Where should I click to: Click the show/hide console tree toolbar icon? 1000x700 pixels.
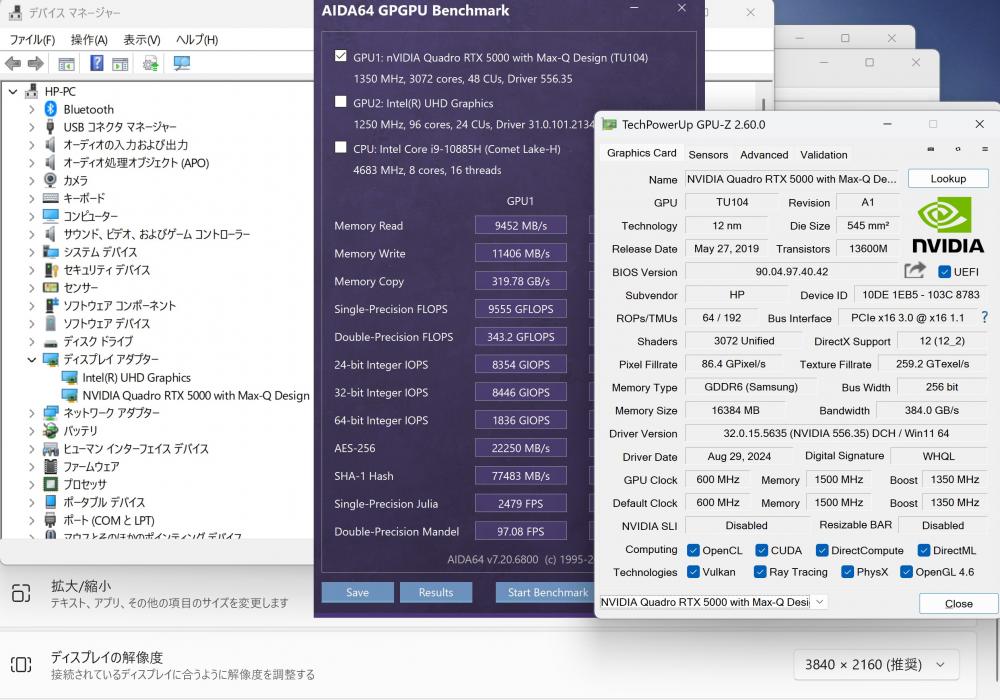[x=66, y=64]
